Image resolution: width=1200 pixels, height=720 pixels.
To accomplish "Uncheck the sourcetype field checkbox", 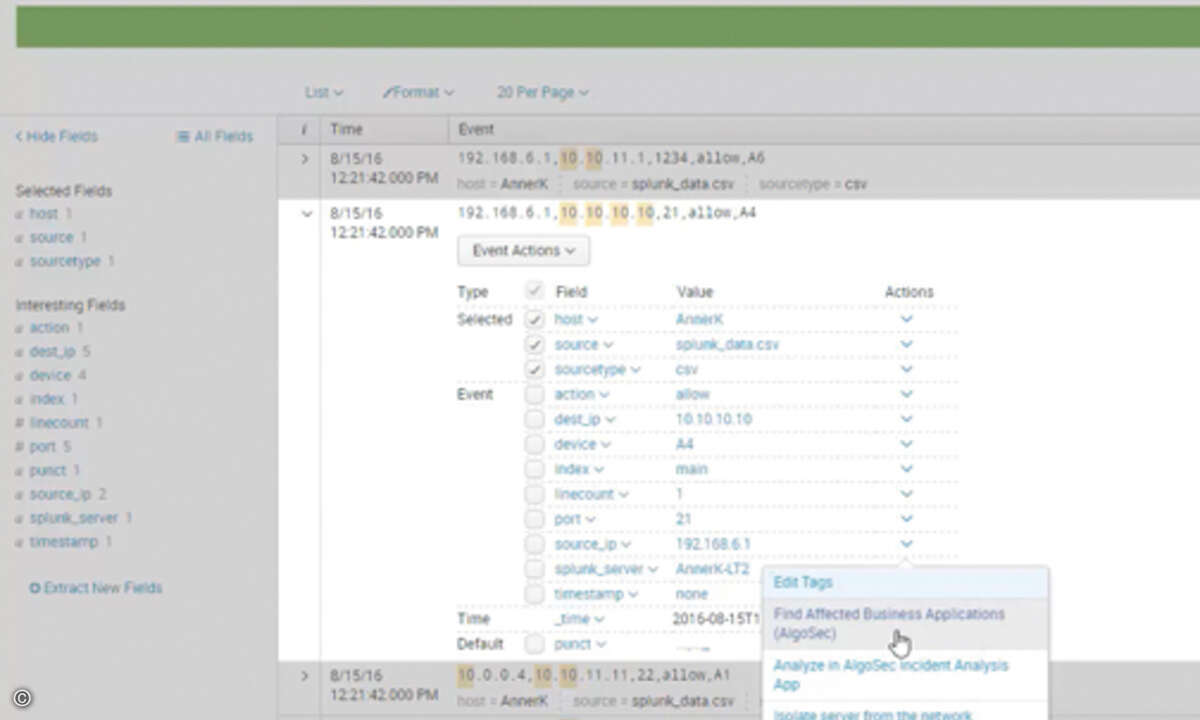I will tap(535, 370).
